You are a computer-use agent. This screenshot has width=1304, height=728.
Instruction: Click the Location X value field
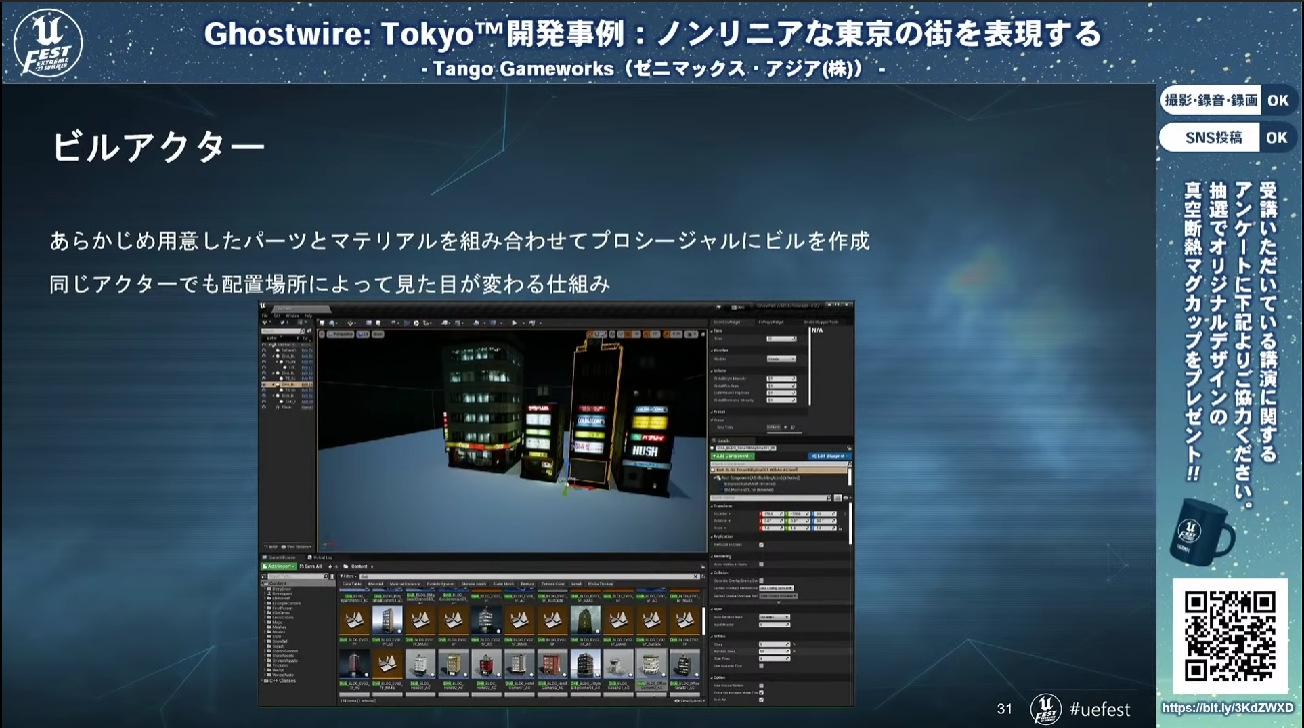[772, 513]
